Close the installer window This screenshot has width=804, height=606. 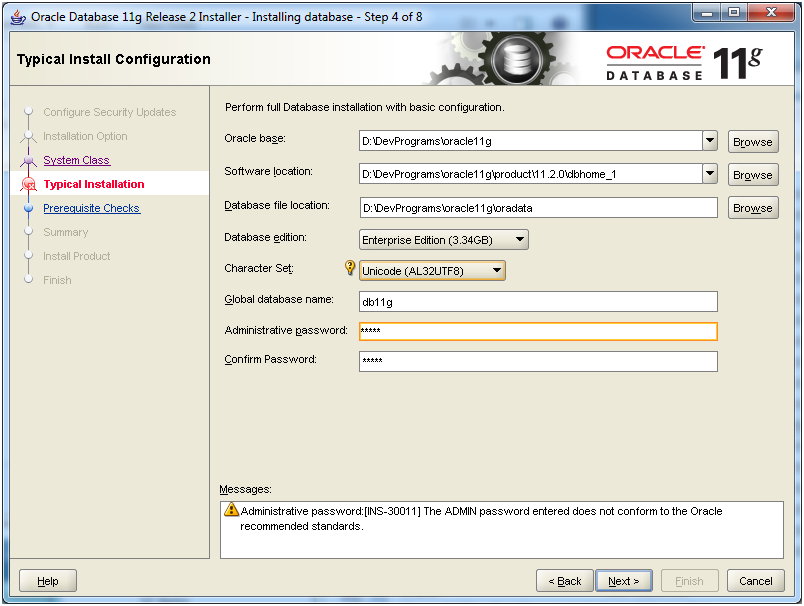771,13
